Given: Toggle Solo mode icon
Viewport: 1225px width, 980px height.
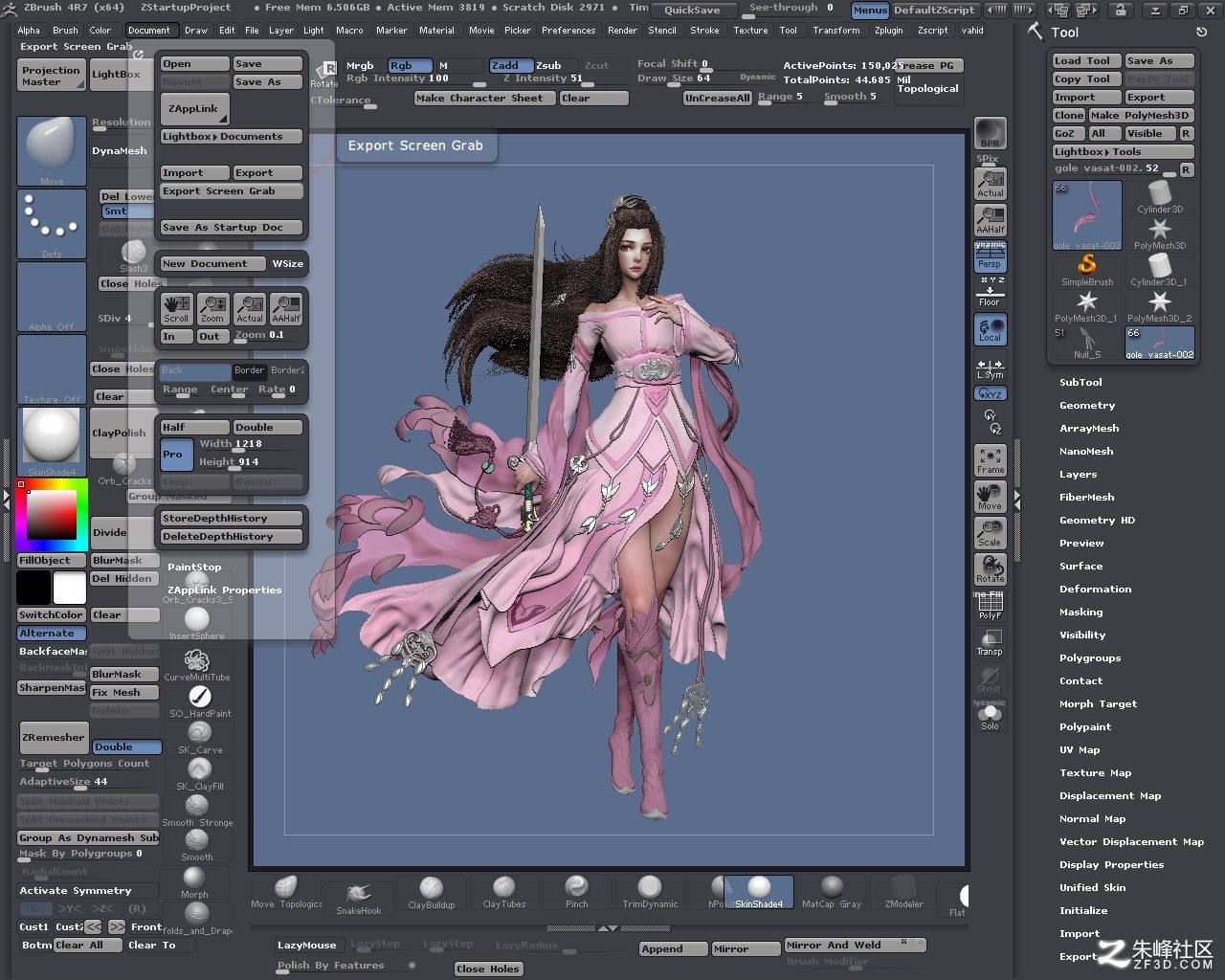Looking at the screenshot, I should [x=990, y=717].
